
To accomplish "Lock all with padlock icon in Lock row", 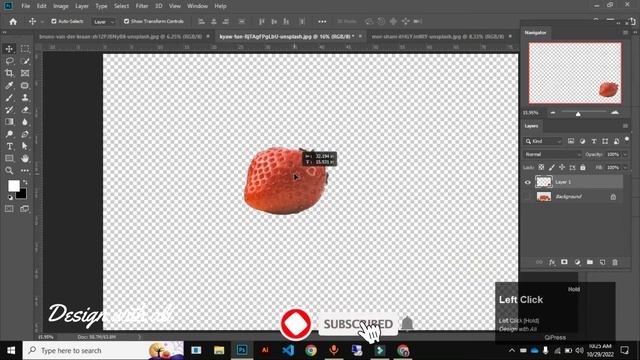I will click(583, 167).
